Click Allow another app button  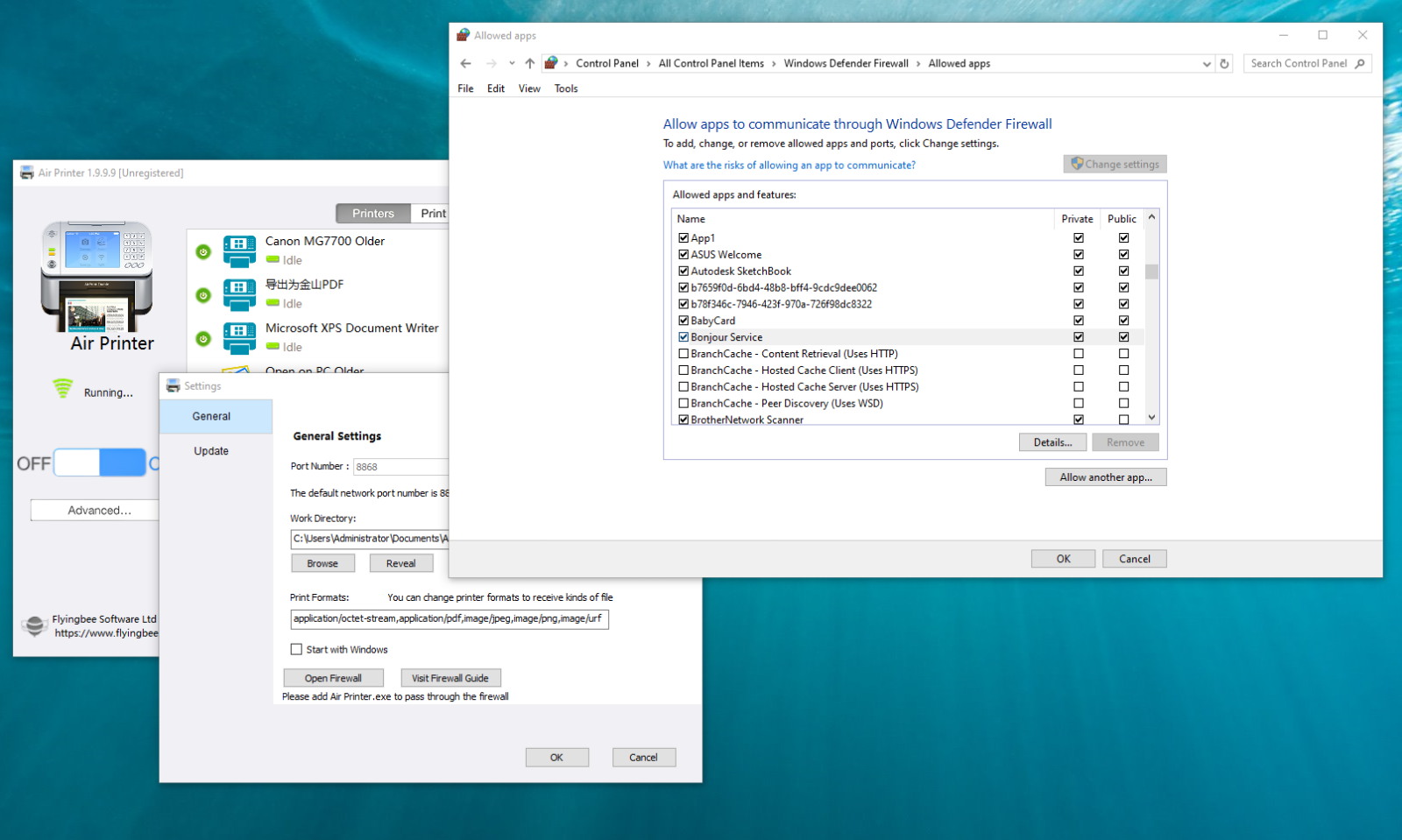(1106, 476)
